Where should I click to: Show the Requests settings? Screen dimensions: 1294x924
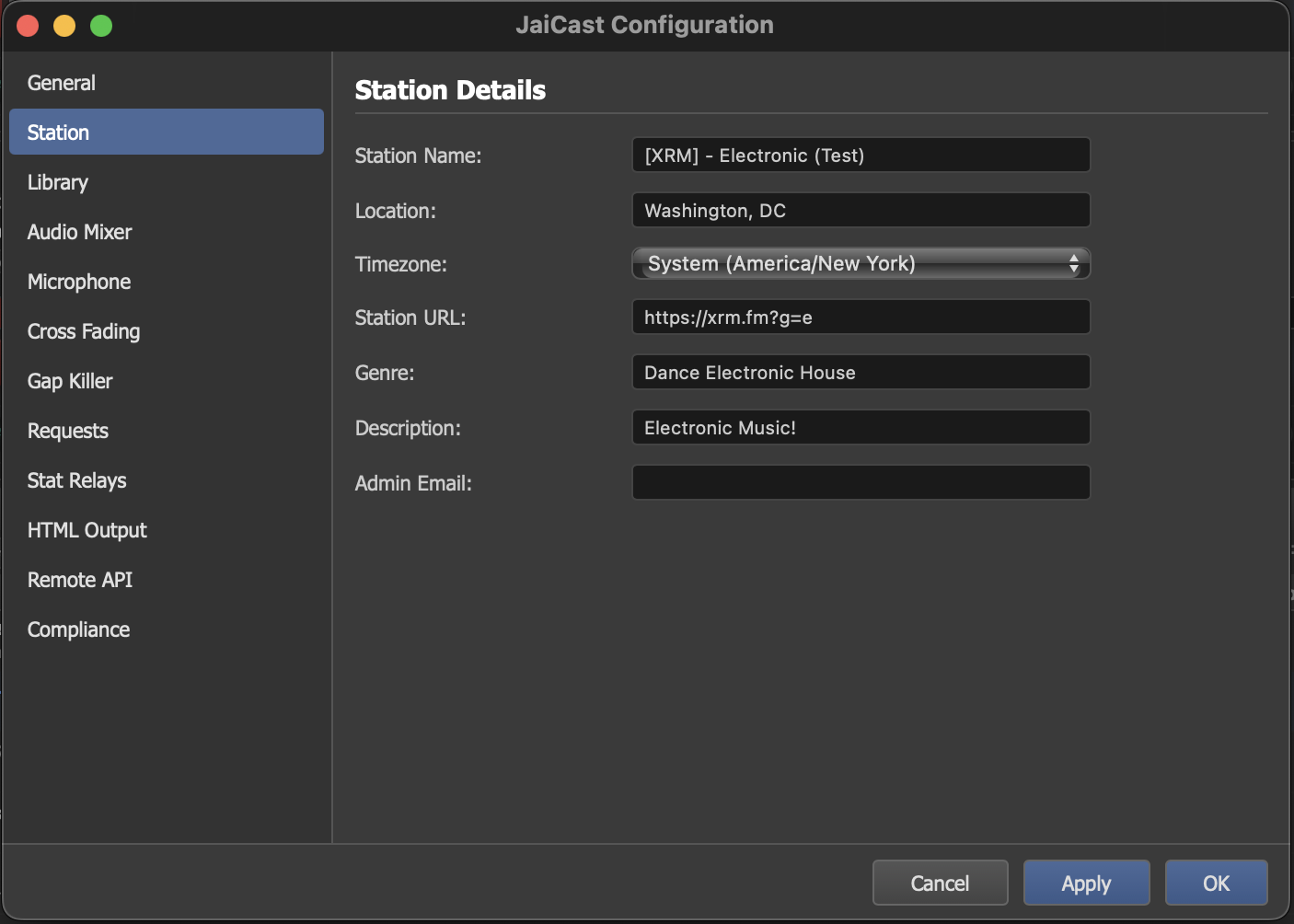[166, 431]
